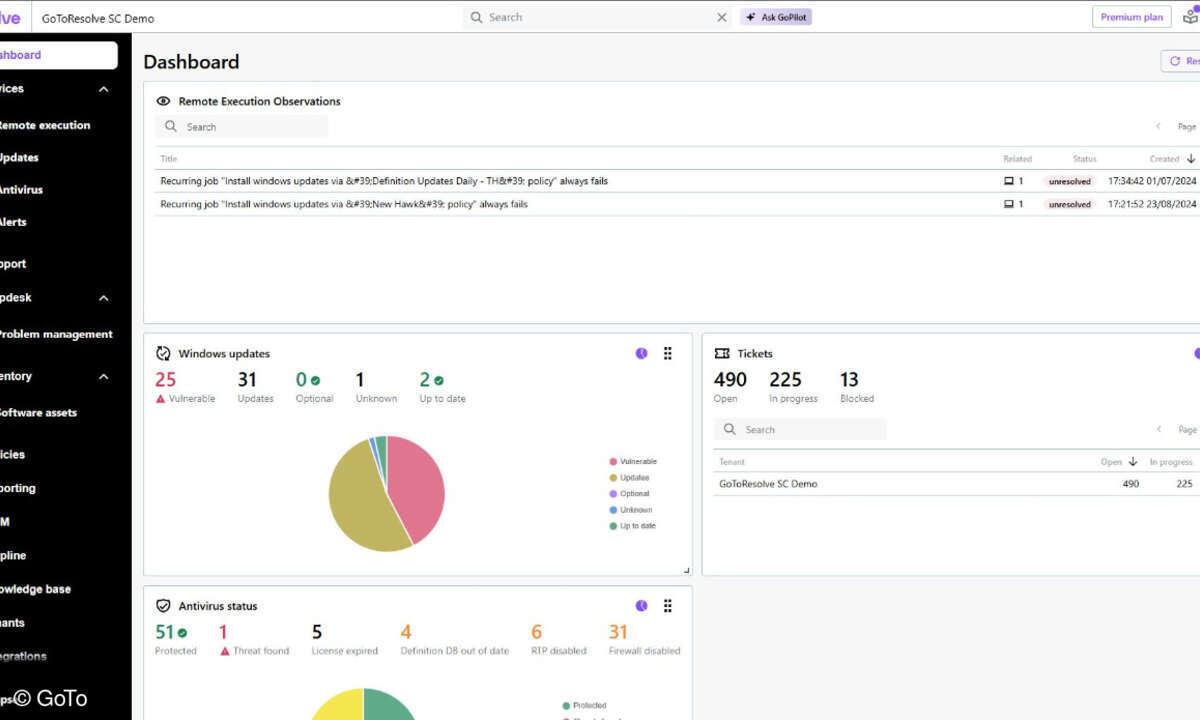Click the device icon in the Definition Updates Daily row

click(x=1009, y=181)
